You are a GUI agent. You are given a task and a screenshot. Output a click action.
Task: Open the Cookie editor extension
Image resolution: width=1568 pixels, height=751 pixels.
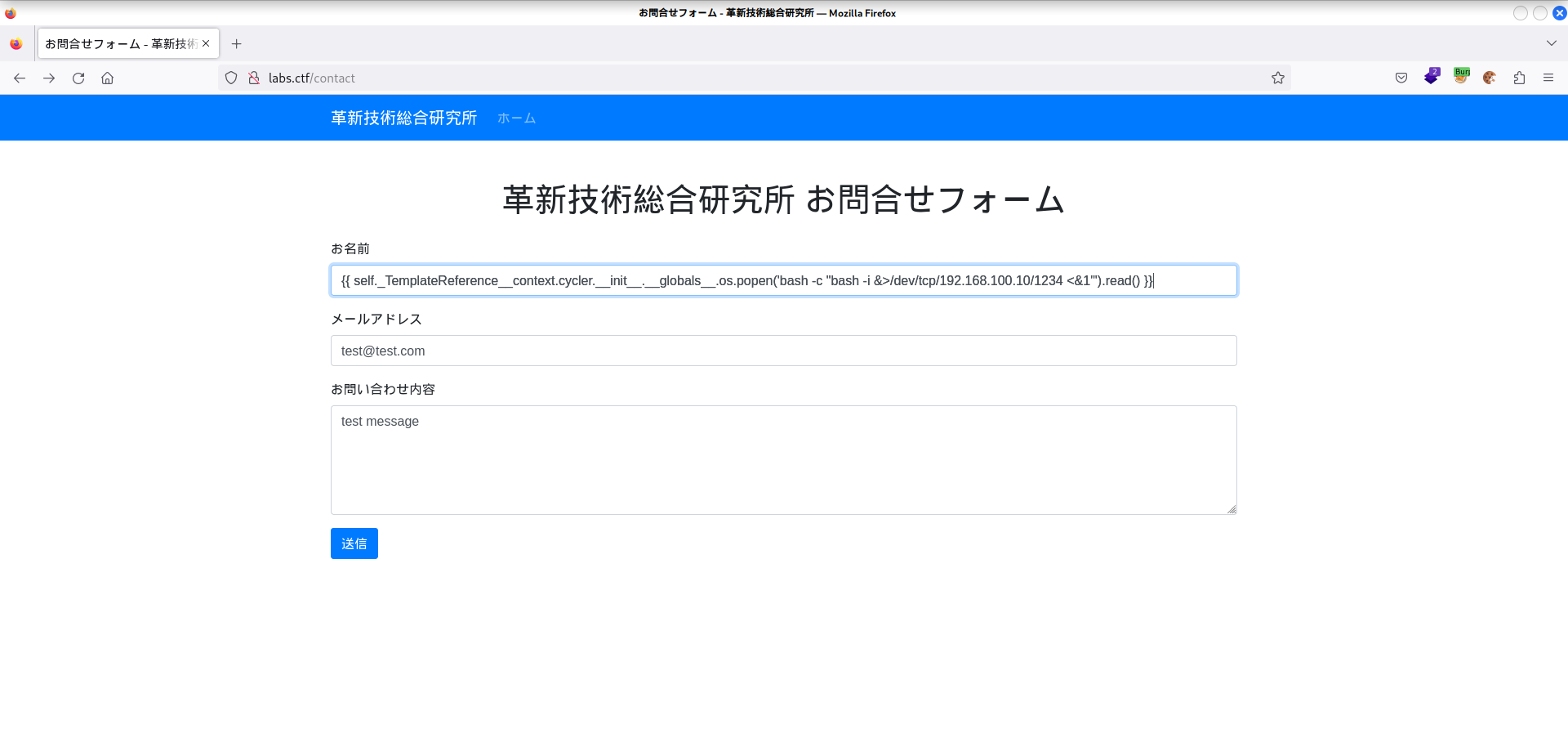tap(1490, 77)
